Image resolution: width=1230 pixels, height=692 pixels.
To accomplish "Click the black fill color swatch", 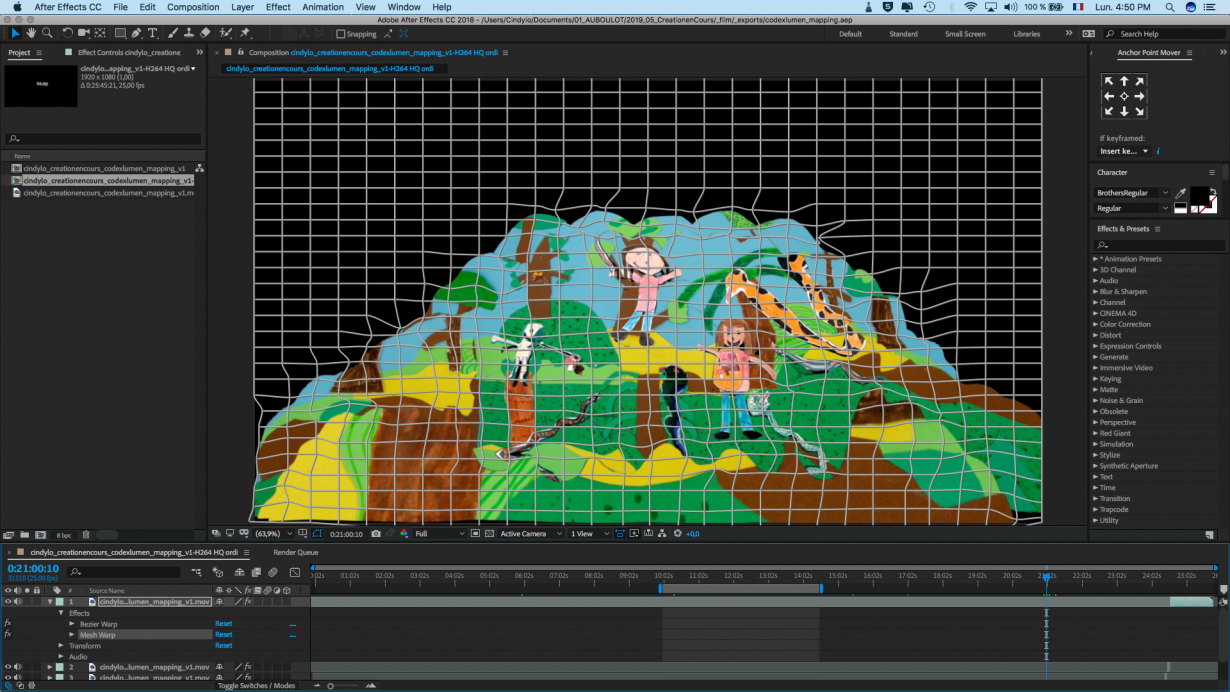I will [x=1199, y=196].
